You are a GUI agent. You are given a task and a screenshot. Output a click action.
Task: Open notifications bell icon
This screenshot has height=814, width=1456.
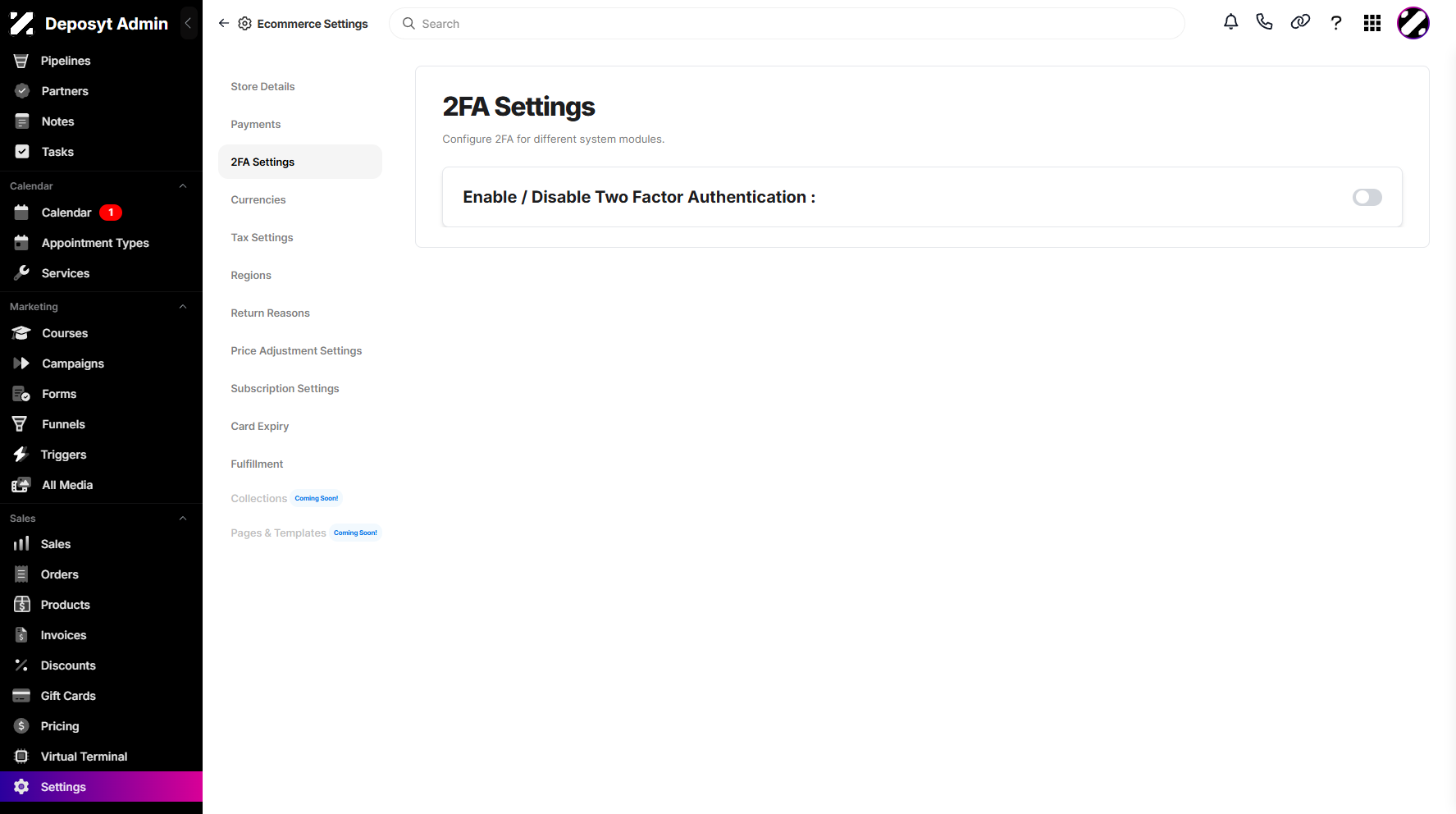click(1230, 22)
